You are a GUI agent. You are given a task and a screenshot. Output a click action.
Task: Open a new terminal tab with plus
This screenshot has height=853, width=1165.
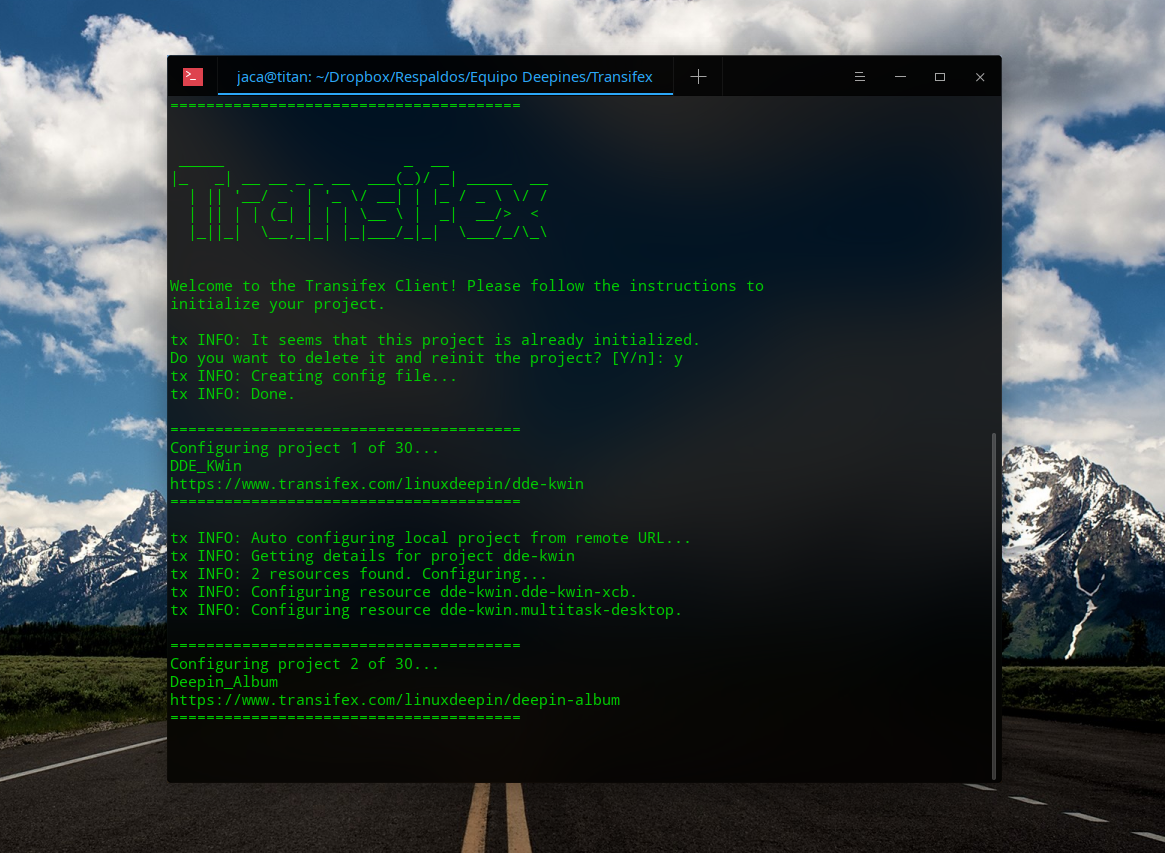pyautogui.click(x=698, y=77)
